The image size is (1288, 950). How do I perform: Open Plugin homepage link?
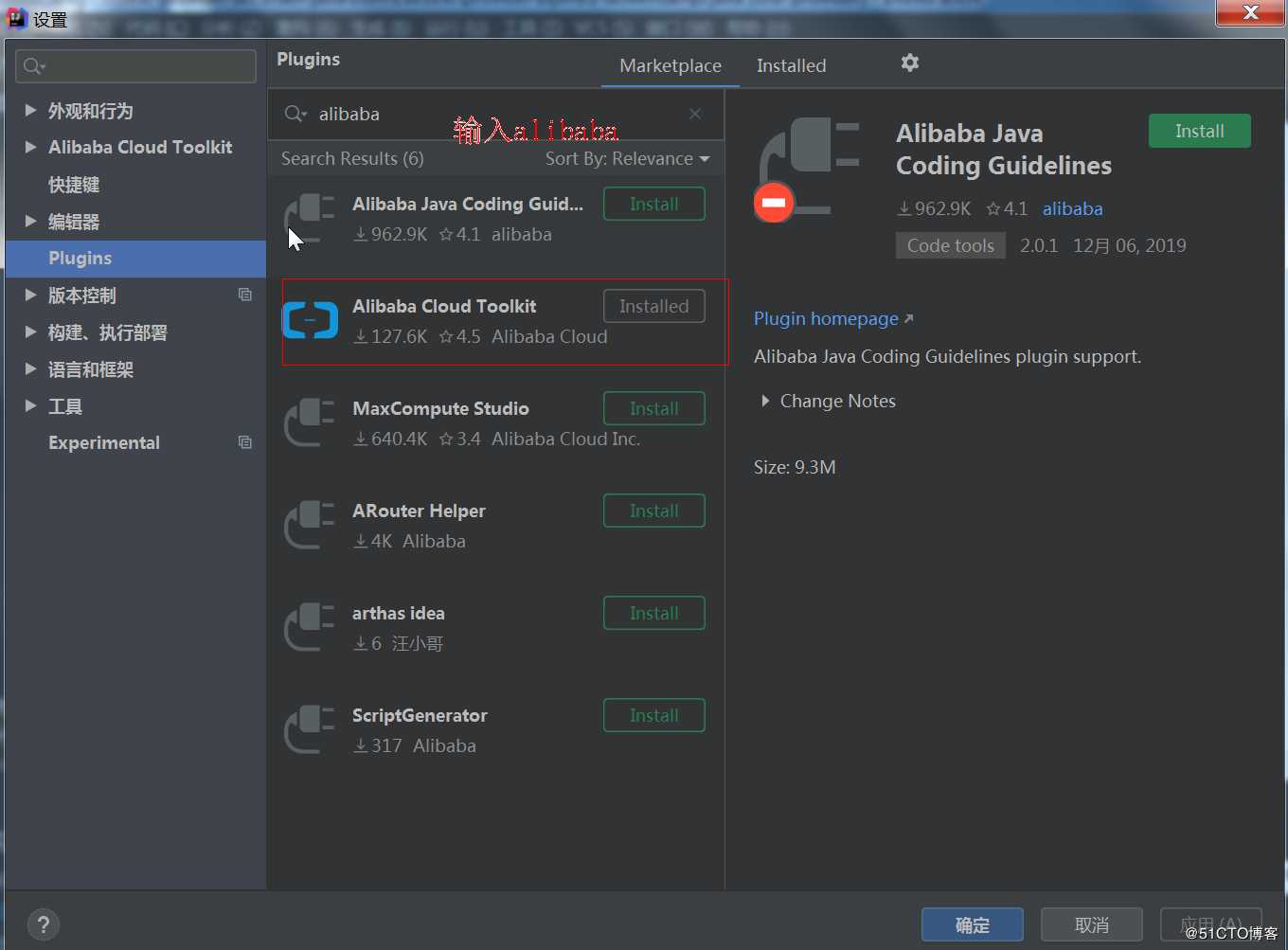click(833, 318)
